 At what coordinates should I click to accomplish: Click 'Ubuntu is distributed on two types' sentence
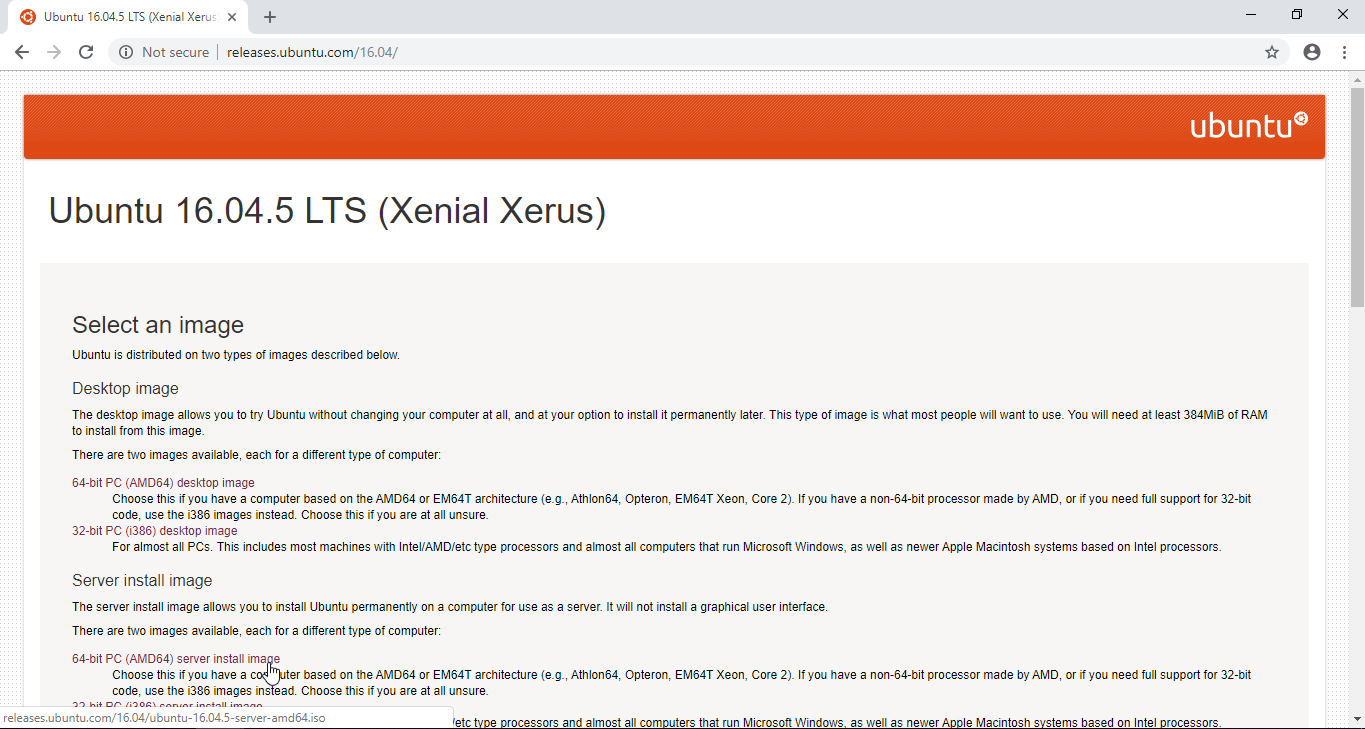(236, 355)
